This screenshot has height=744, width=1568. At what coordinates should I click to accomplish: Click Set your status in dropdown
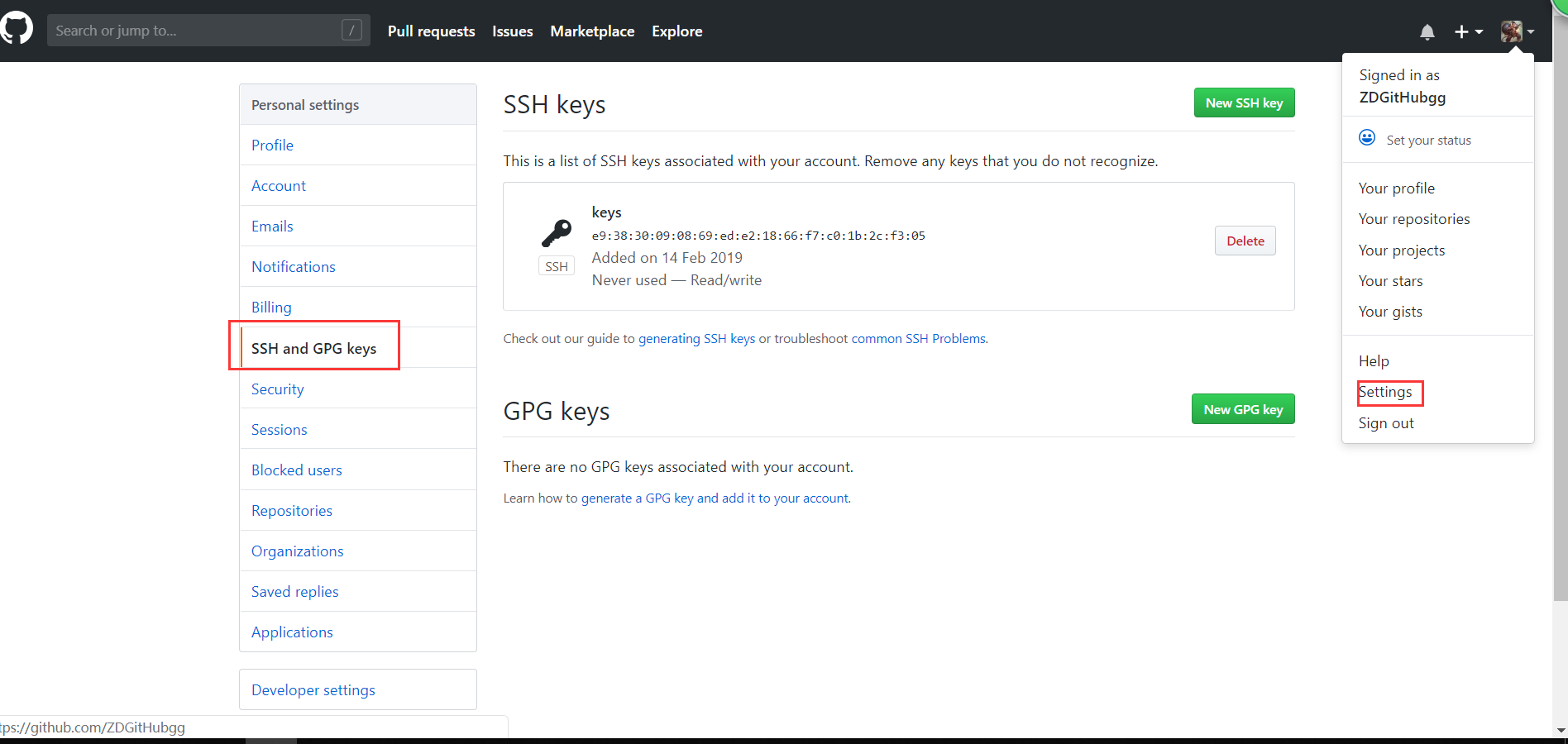point(1428,140)
